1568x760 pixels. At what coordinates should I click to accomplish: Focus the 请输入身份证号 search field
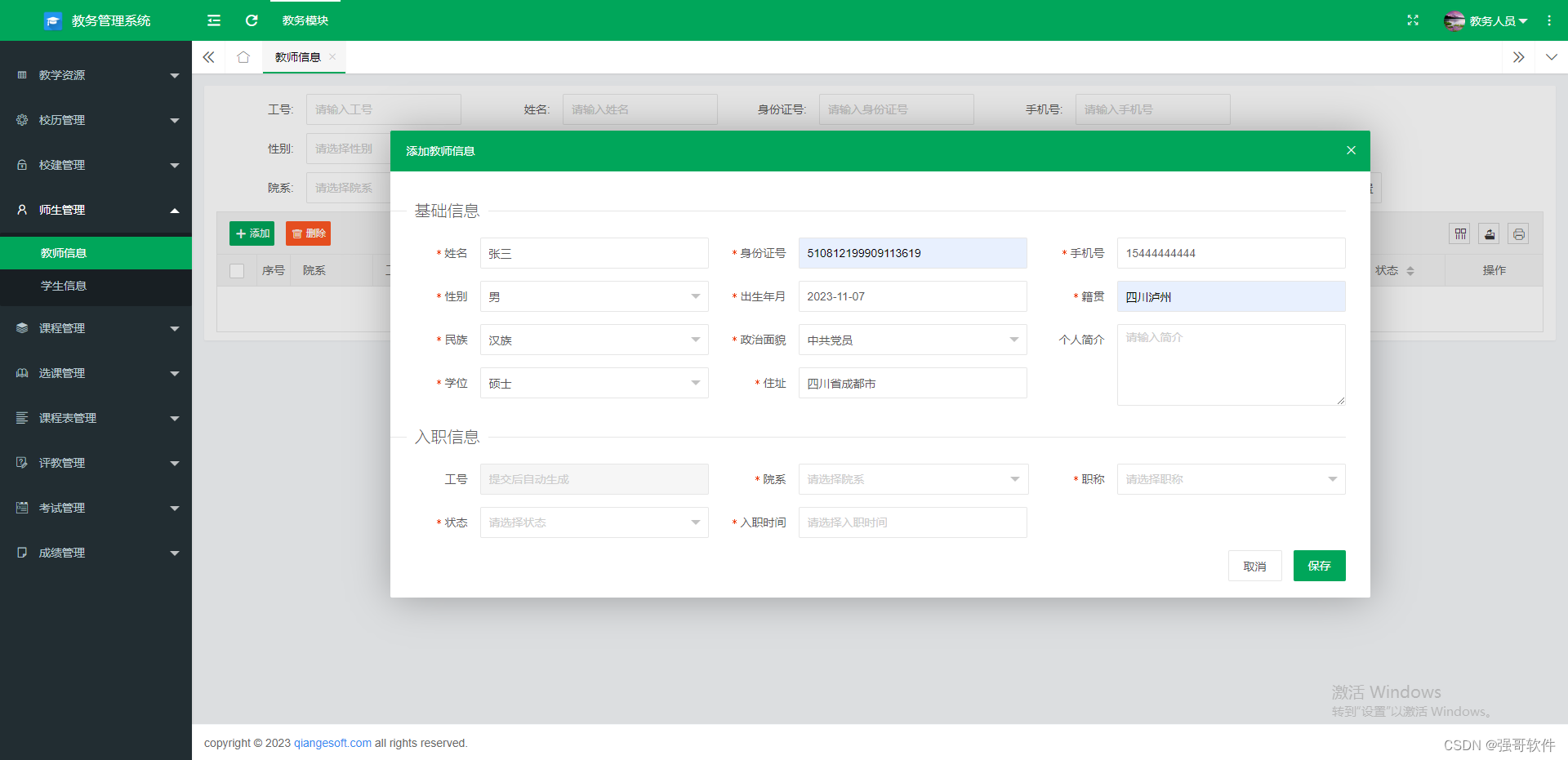pos(896,109)
